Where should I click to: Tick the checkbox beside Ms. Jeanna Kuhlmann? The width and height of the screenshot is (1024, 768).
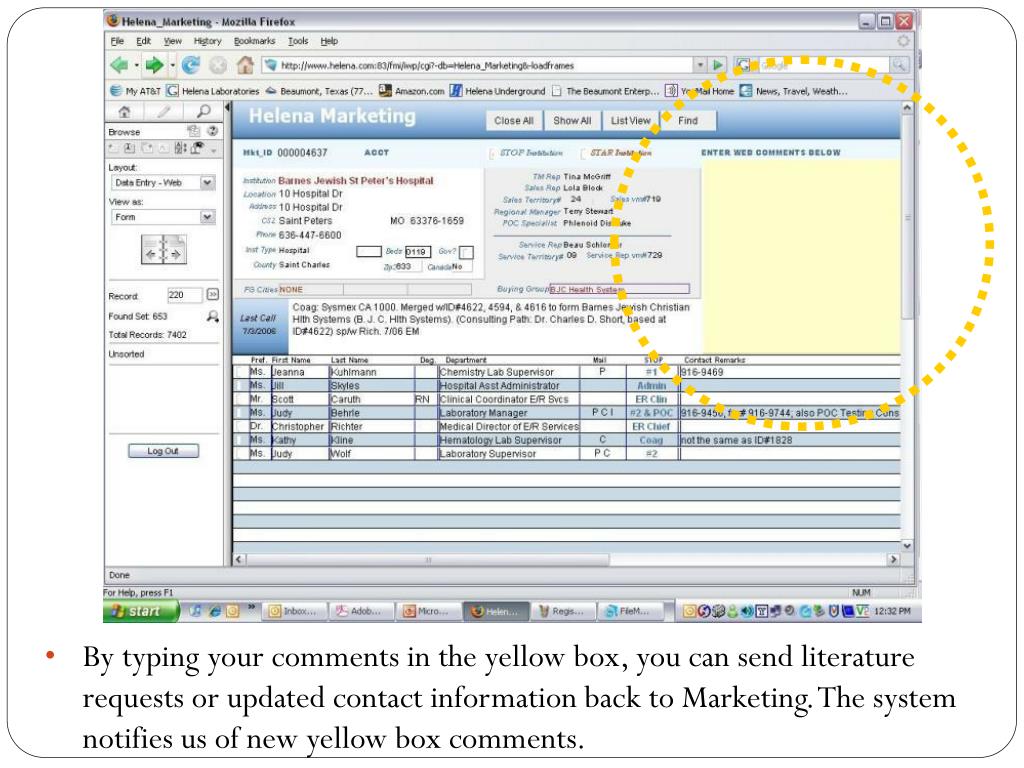click(240, 372)
